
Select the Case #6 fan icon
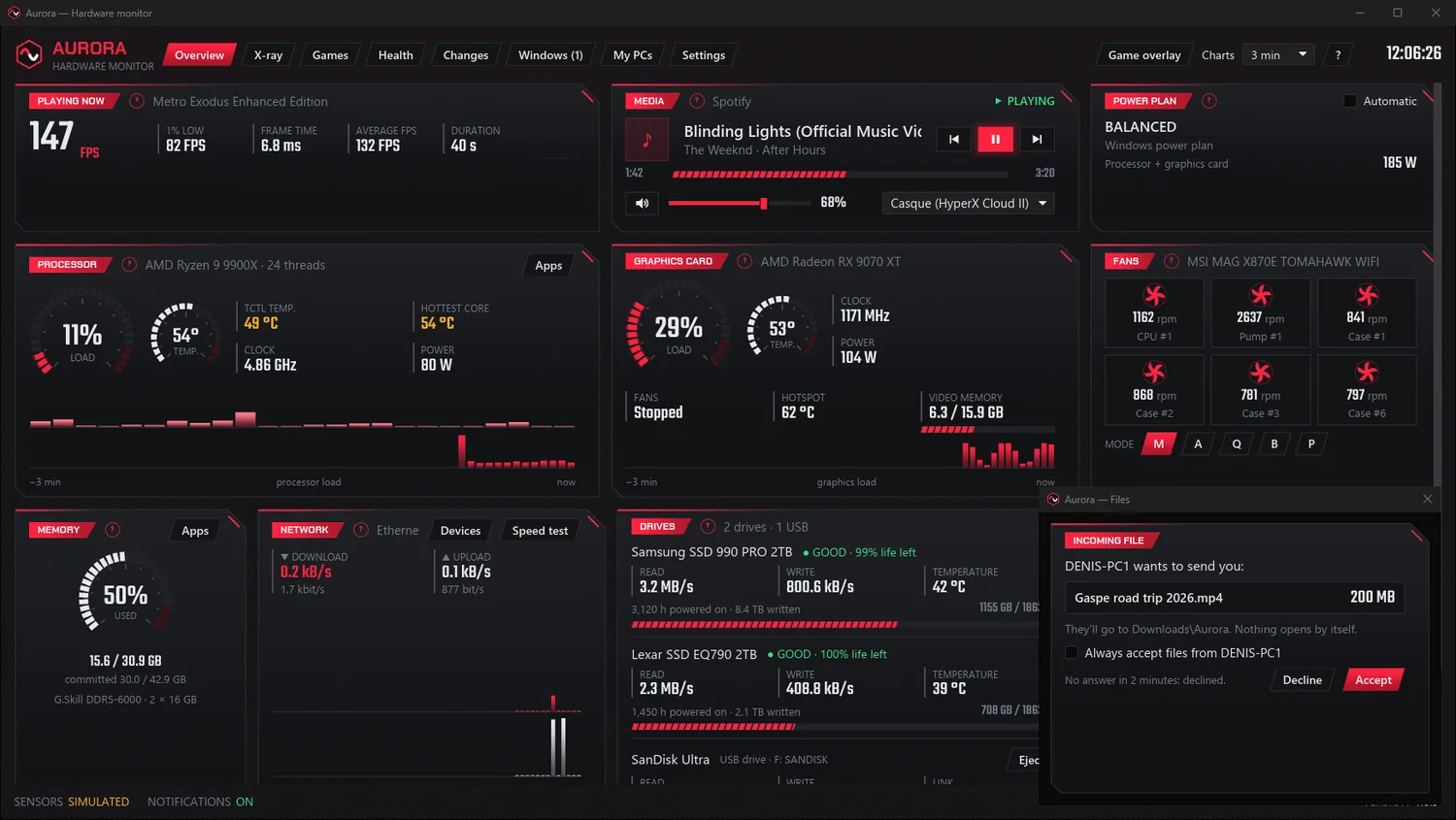pos(1367,373)
